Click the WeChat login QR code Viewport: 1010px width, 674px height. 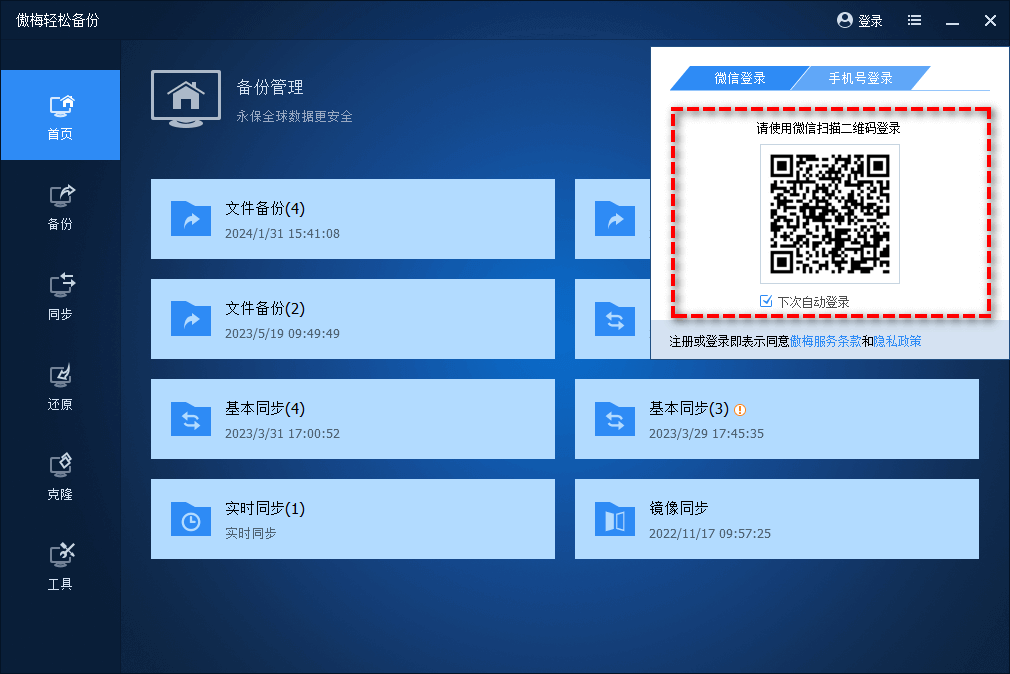(829, 214)
